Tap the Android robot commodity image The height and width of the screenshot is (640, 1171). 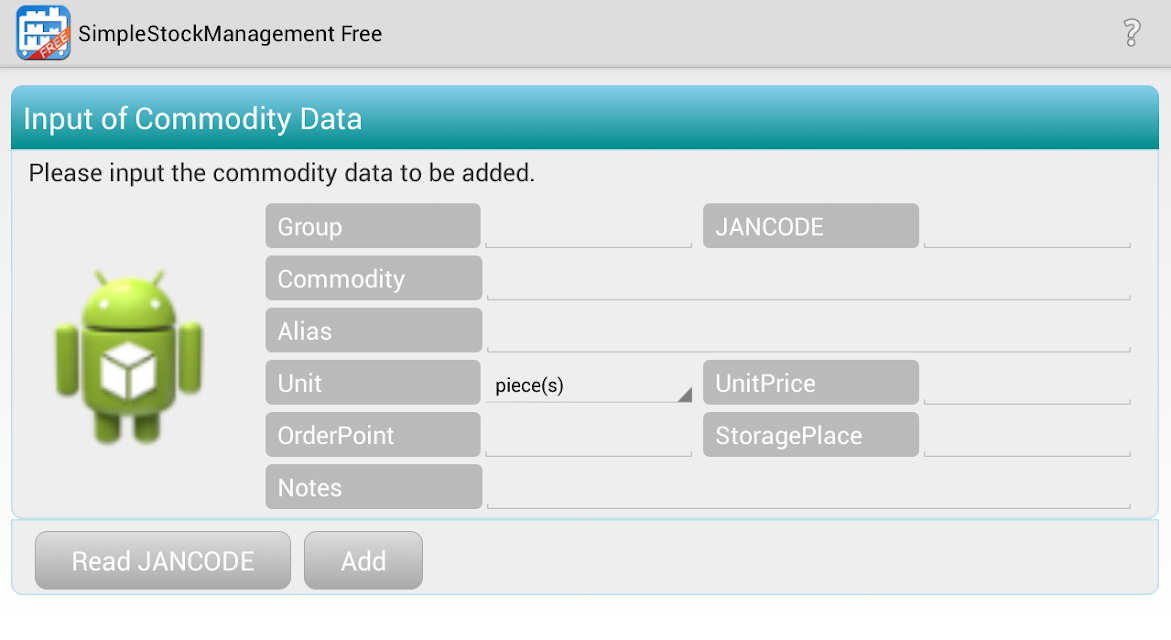pyautogui.click(x=128, y=357)
